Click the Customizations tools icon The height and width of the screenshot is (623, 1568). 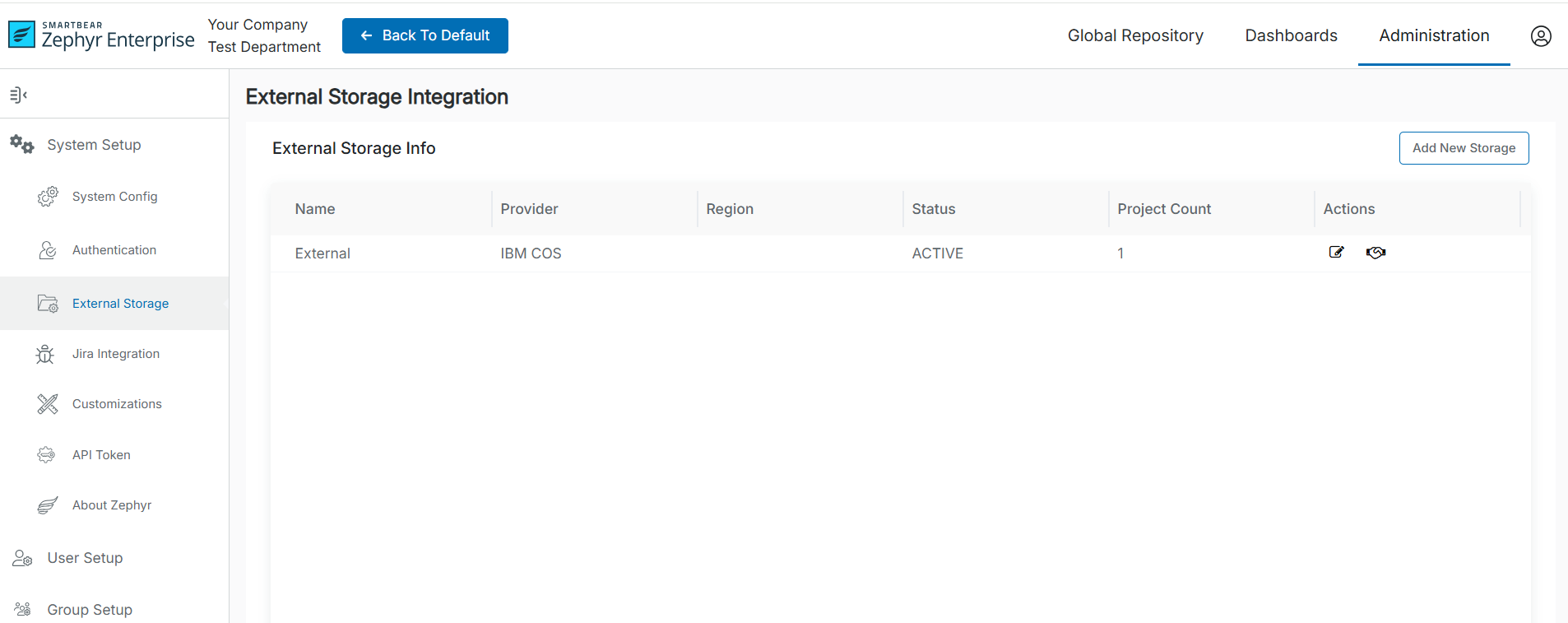[48, 404]
